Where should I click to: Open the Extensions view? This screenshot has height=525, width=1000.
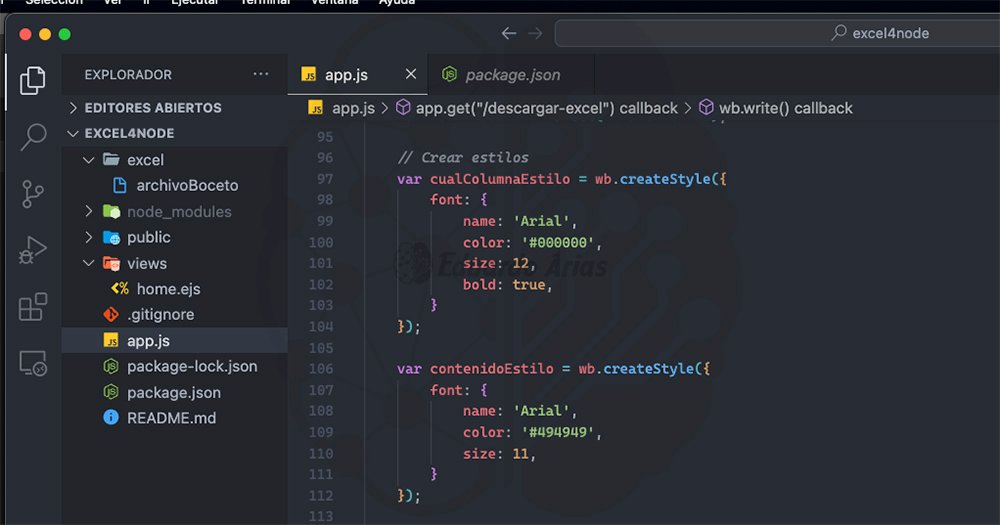(x=33, y=307)
